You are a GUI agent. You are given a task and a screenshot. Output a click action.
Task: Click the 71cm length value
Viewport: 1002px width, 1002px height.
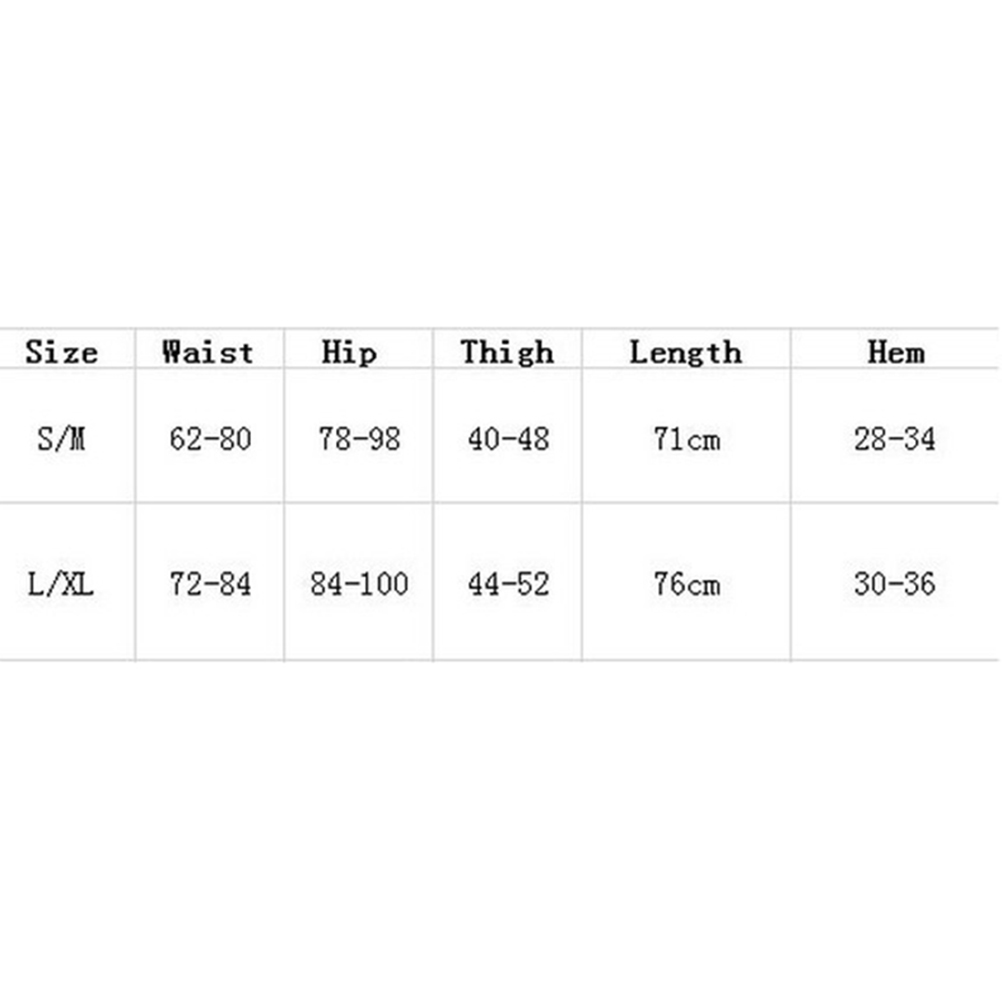(x=687, y=438)
